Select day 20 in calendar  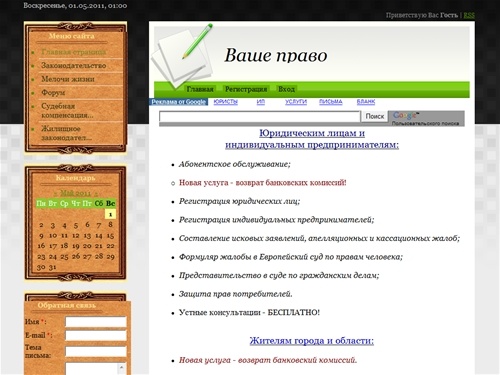pos(87,246)
